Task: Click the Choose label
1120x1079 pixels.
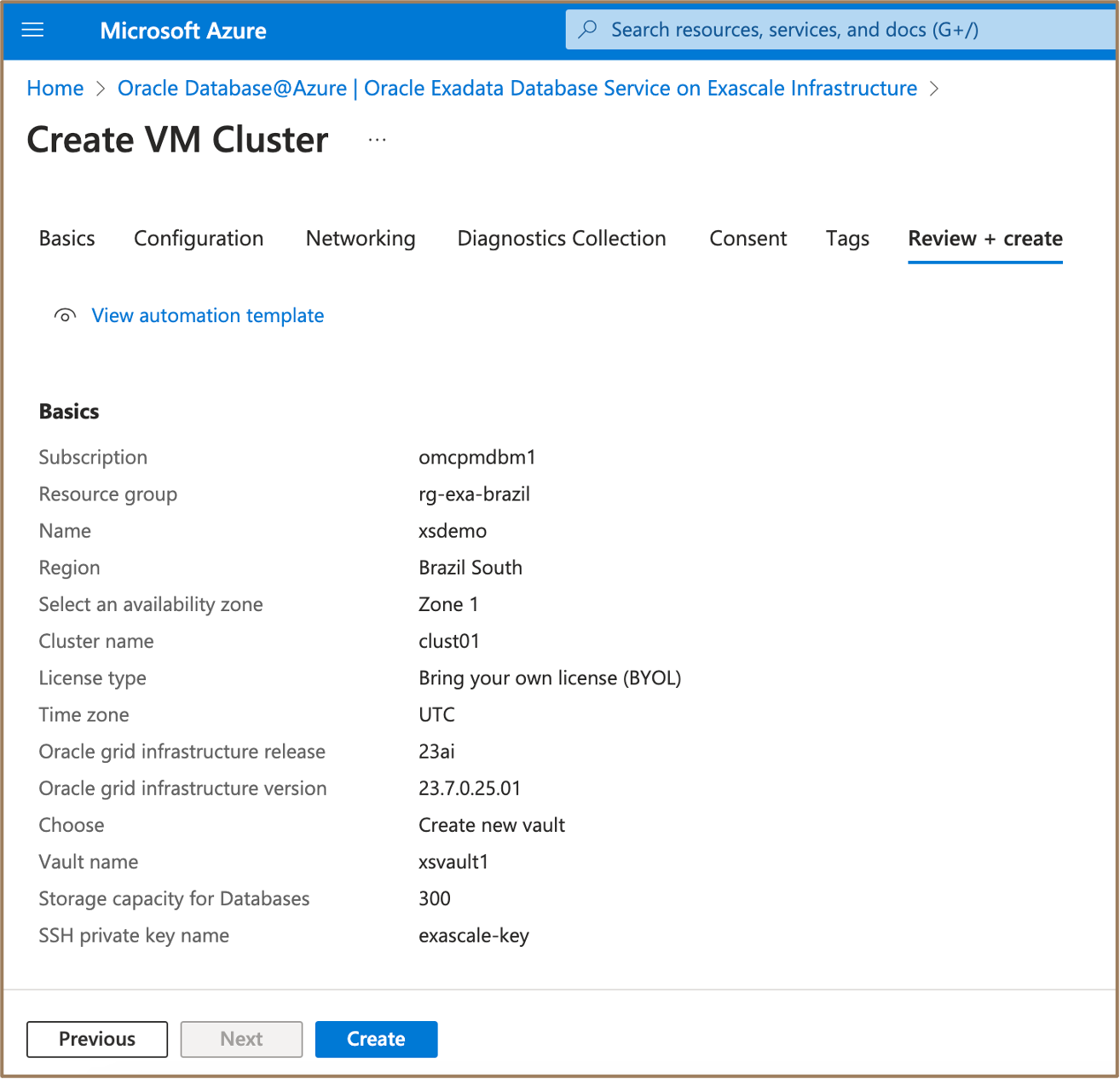Action: pyautogui.click(x=72, y=825)
